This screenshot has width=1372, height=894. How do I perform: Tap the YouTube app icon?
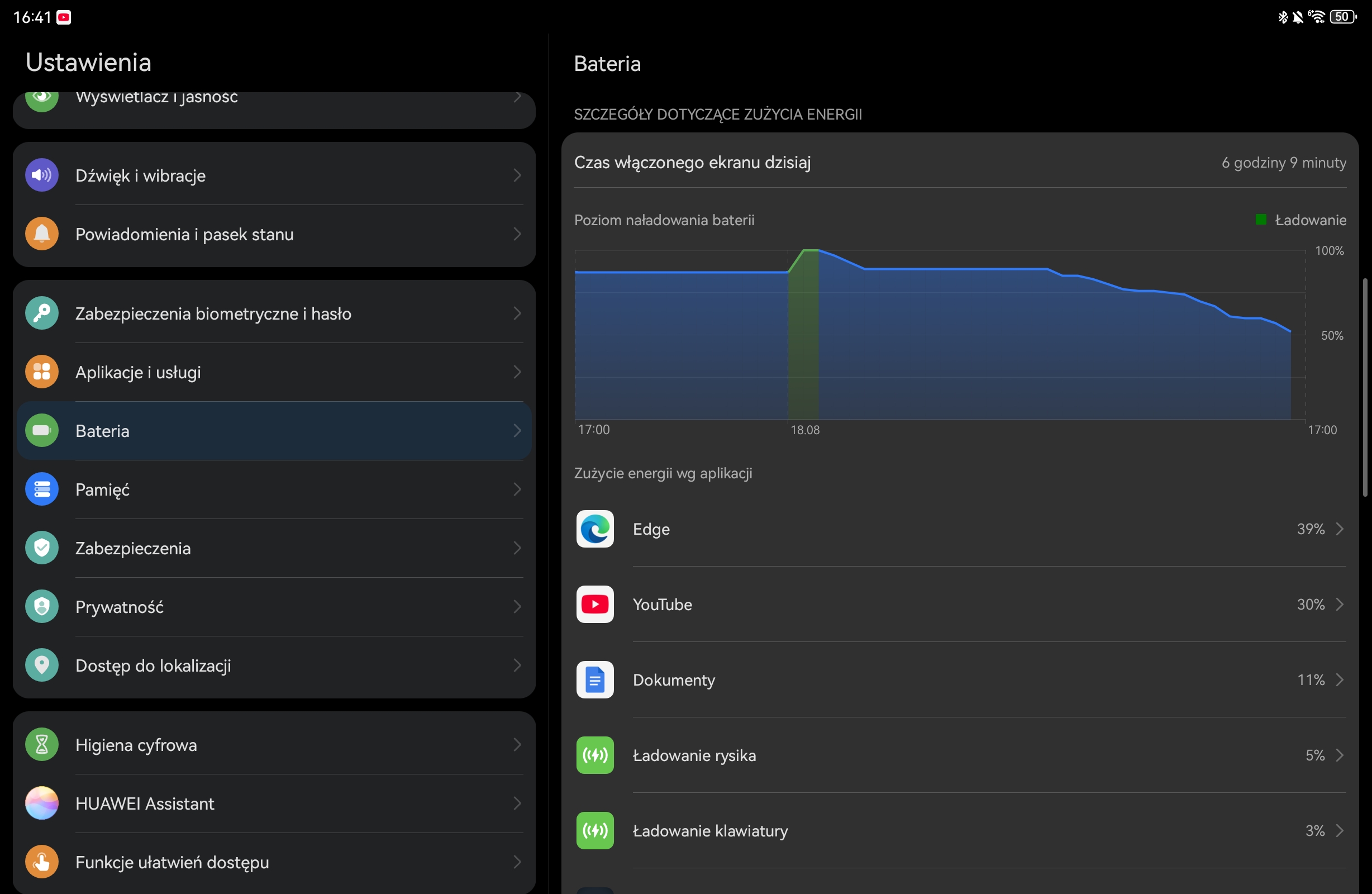click(x=595, y=604)
